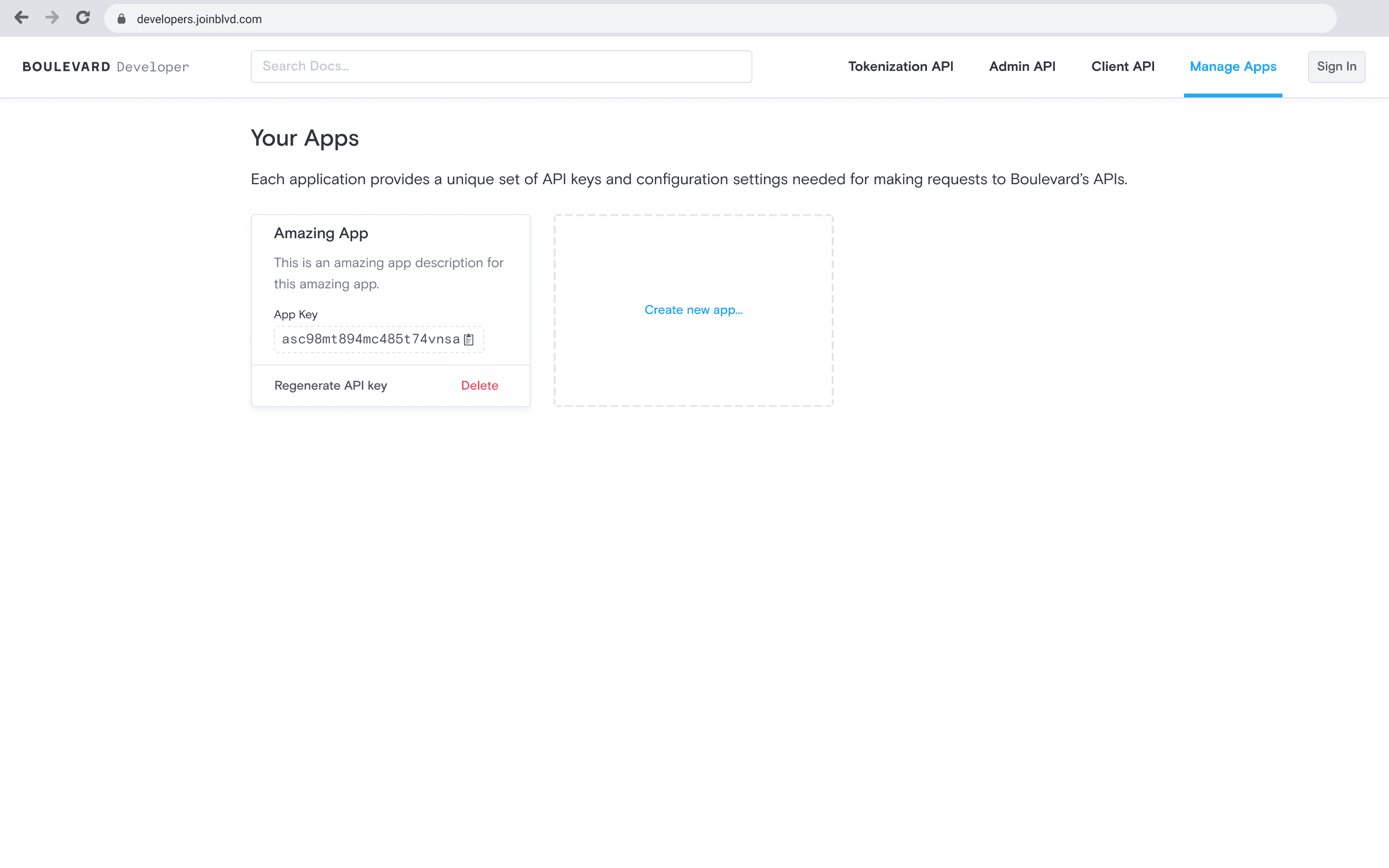Open the Amazing App title

pos(321,233)
